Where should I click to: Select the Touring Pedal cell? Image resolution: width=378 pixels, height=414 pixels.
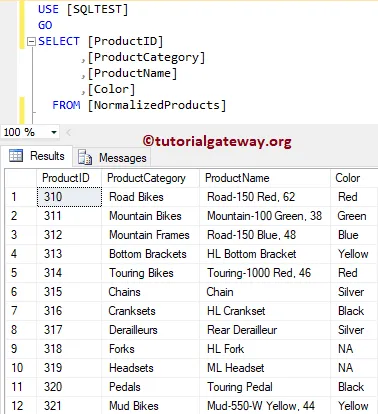coord(265,387)
